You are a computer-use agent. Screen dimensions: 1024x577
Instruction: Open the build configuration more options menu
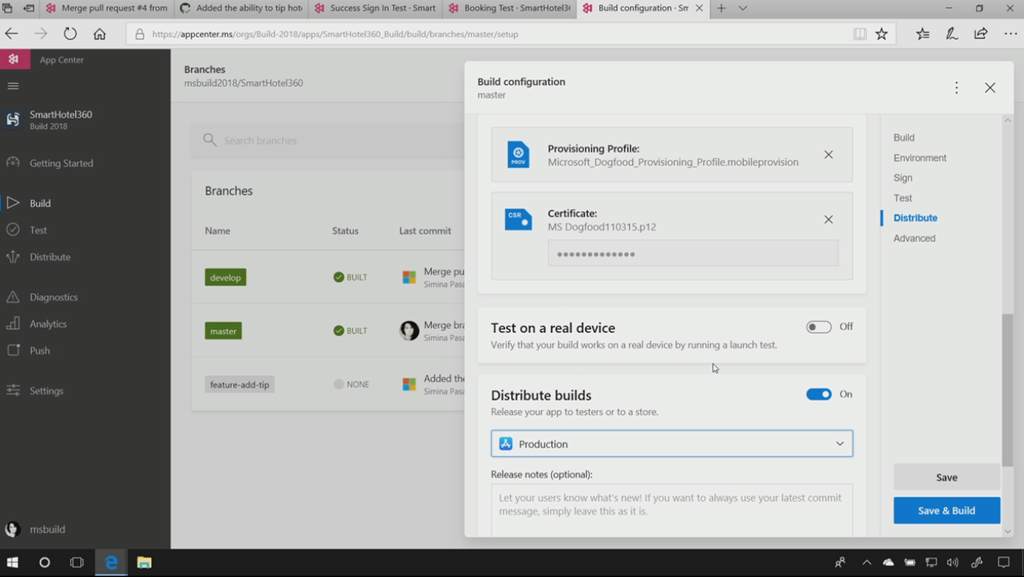click(x=956, y=88)
